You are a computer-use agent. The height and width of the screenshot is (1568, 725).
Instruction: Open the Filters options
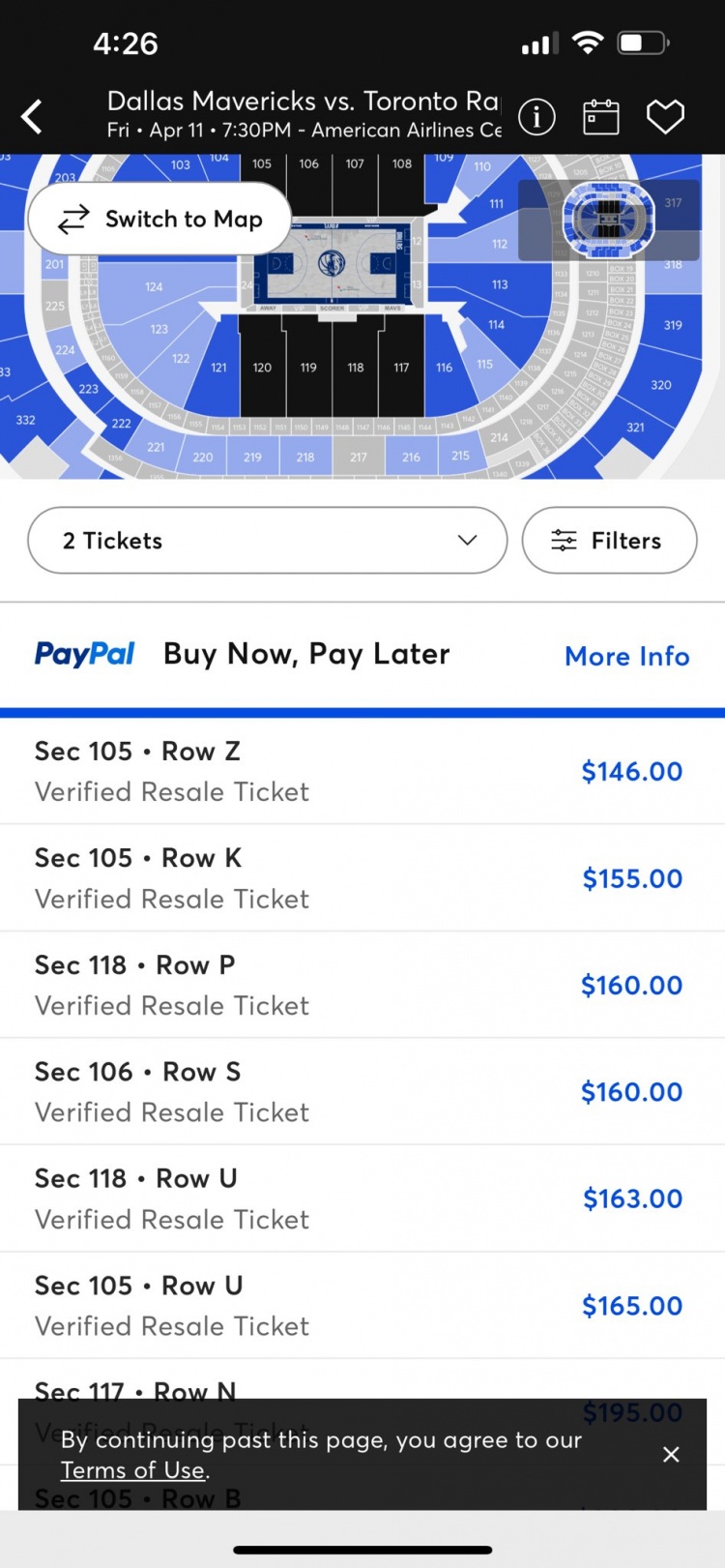pyautogui.click(x=609, y=541)
